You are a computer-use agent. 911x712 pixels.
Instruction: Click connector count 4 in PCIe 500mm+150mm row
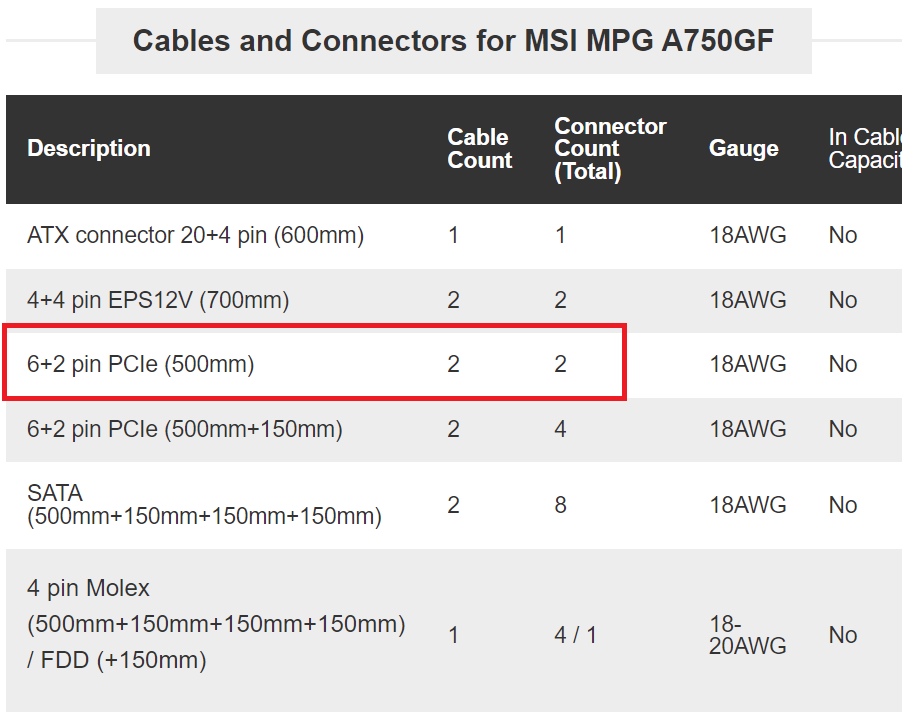click(560, 429)
